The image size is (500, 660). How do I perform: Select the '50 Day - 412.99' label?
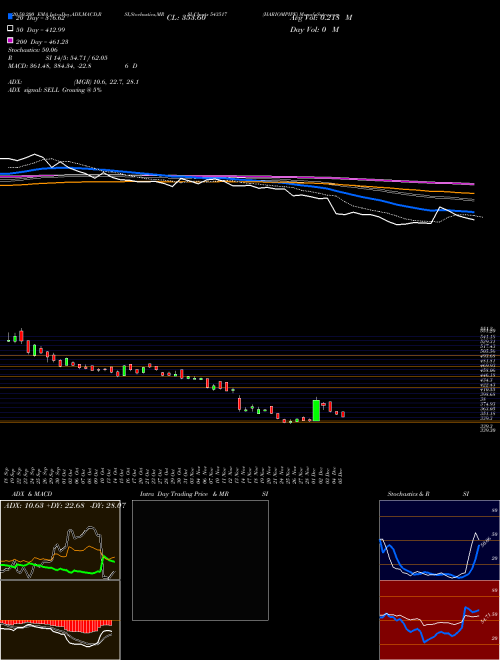[40, 30]
